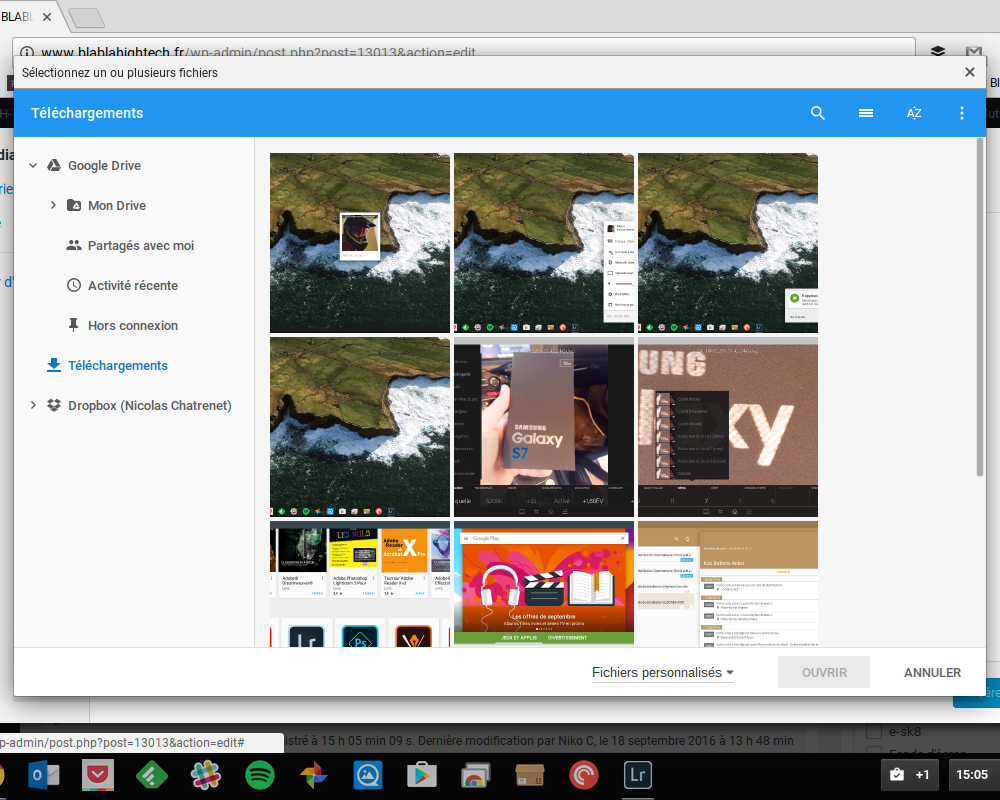Select the zoomed Galaxy lettering thumbnail

point(728,427)
